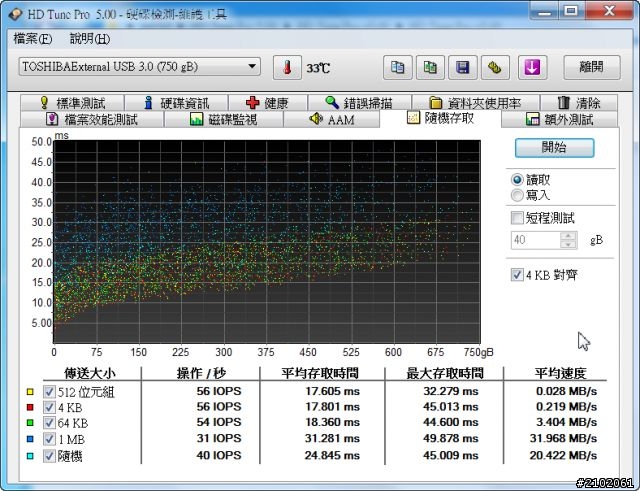Click the random access scatter plot graph
The image size is (640, 491).
(267, 242)
